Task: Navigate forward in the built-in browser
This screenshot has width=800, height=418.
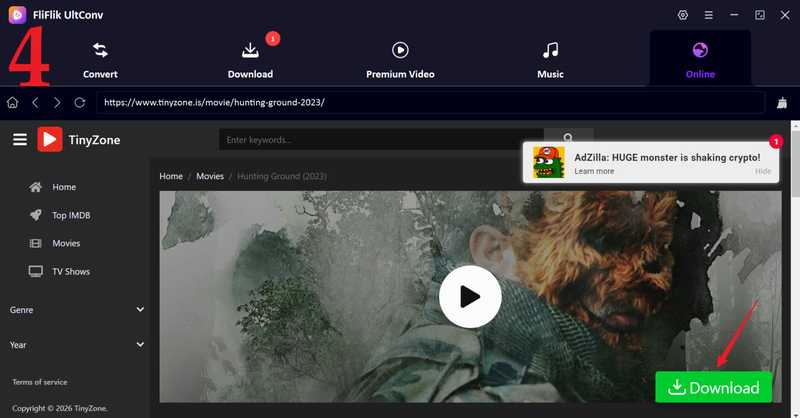Action: 57,103
